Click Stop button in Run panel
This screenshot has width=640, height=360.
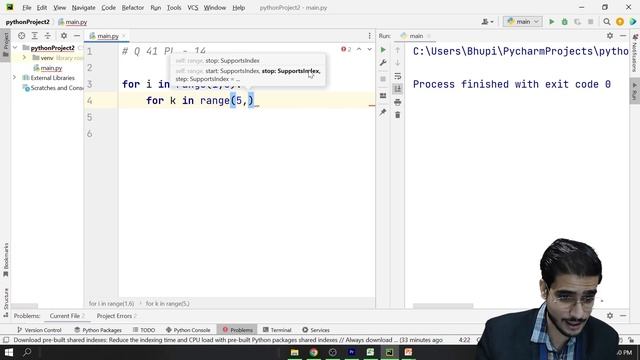[383, 79]
